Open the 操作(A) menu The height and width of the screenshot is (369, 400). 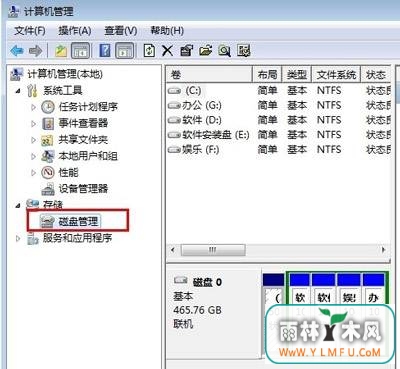tap(75, 31)
